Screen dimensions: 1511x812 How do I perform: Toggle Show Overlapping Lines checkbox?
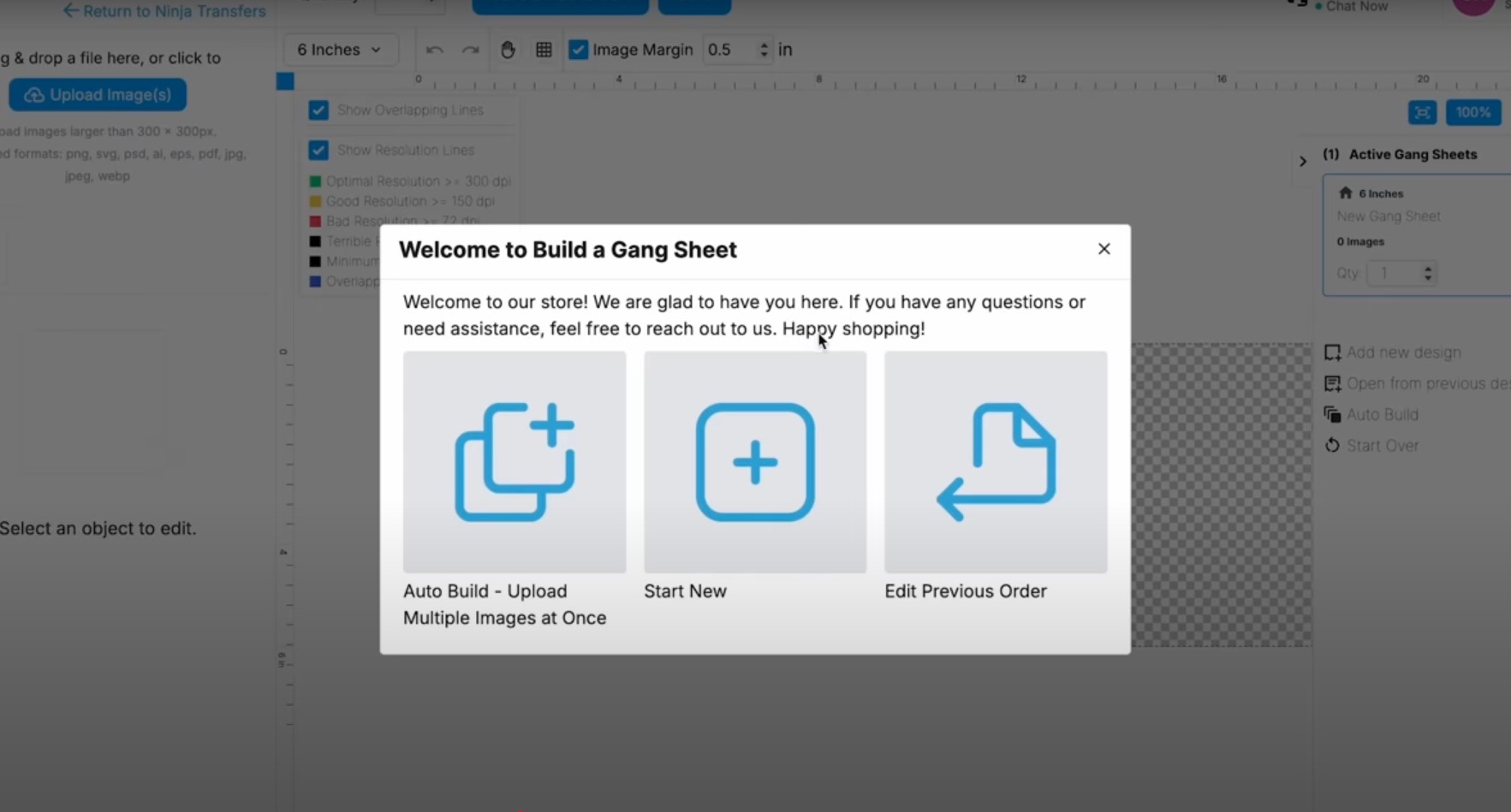pyautogui.click(x=318, y=110)
